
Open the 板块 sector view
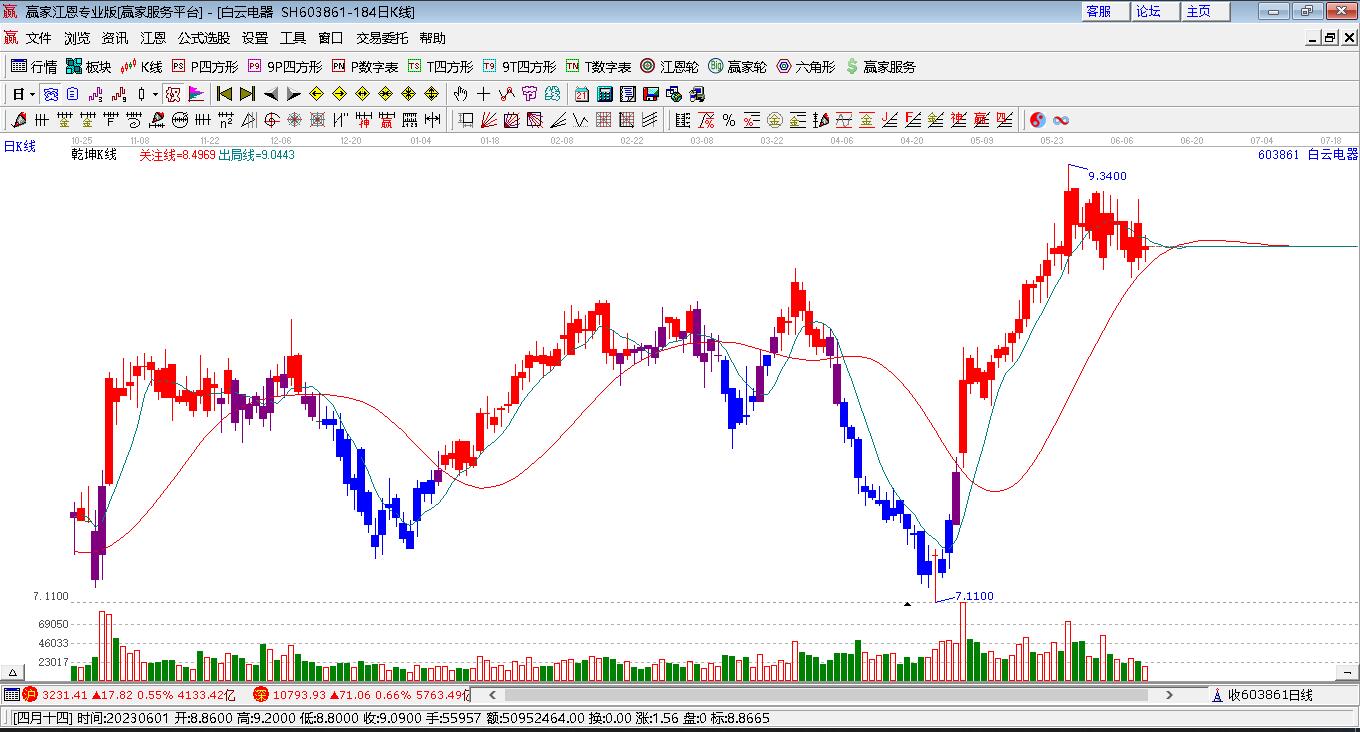click(x=89, y=67)
